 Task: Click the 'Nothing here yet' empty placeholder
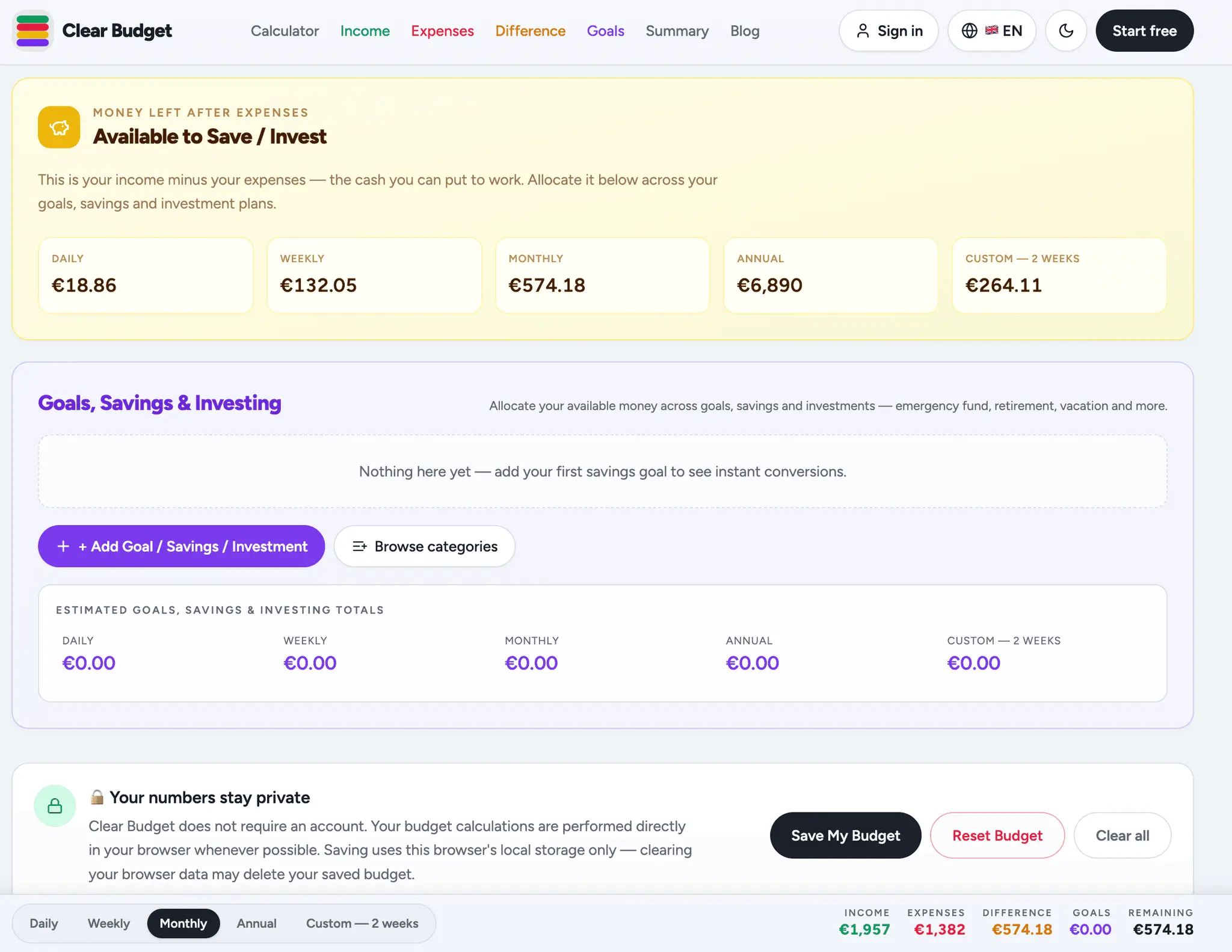point(602,471)
